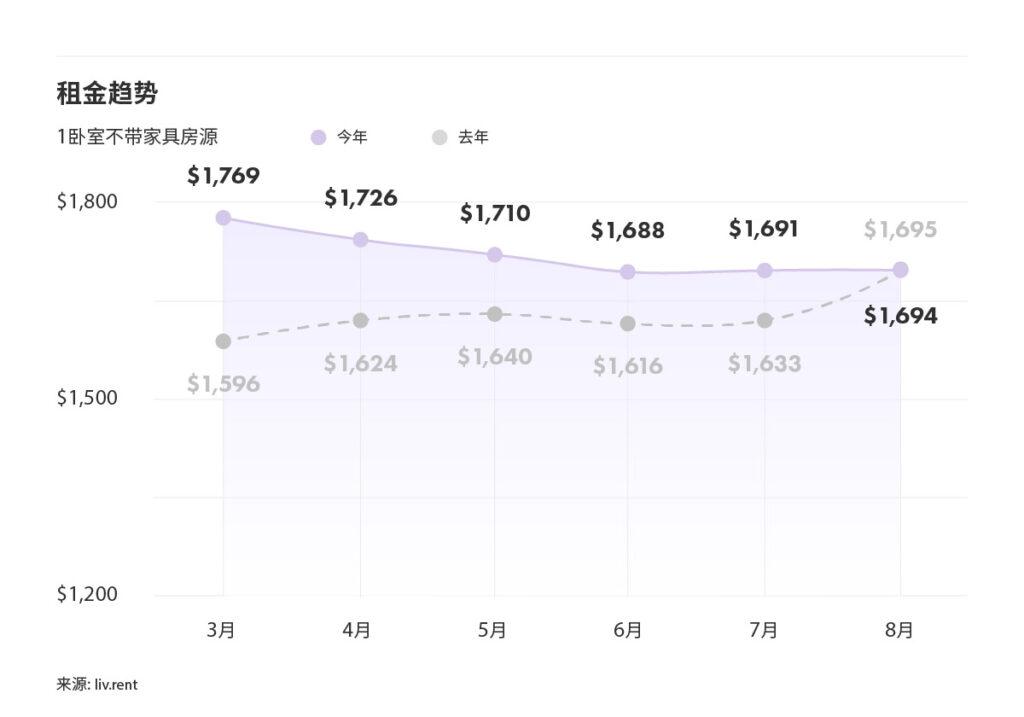Select the 8月 x-axis label

(899, 630)
